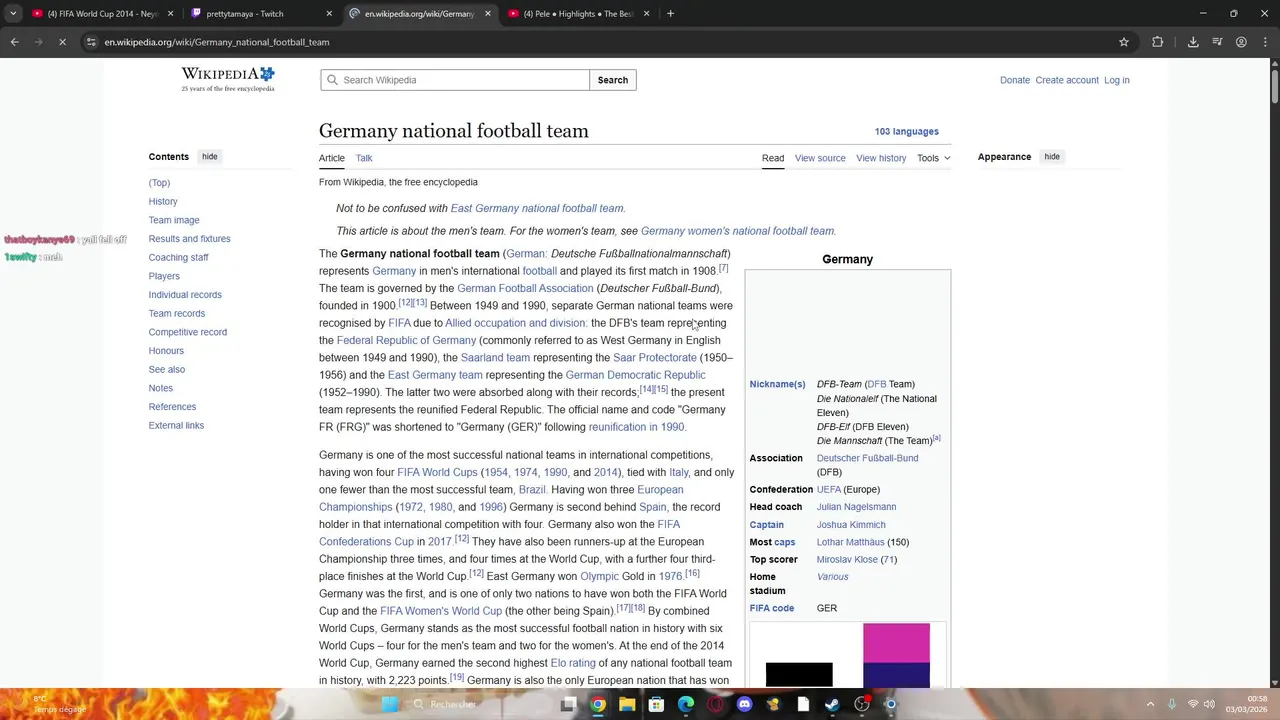1280x720 pixels.
Task: Jump to Individual records in contents
Action: tap(185, 295)
